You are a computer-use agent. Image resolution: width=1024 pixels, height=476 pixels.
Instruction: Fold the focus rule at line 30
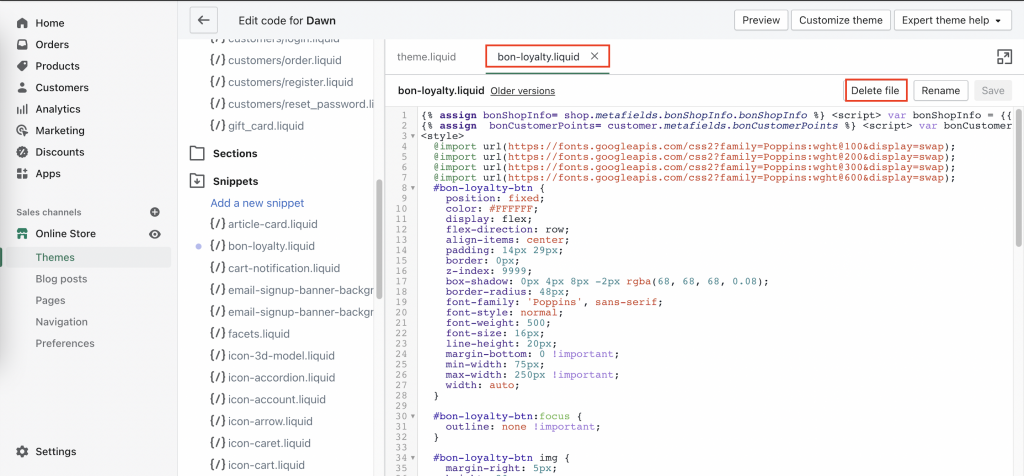pyautogui.click(x=413, y=416)
